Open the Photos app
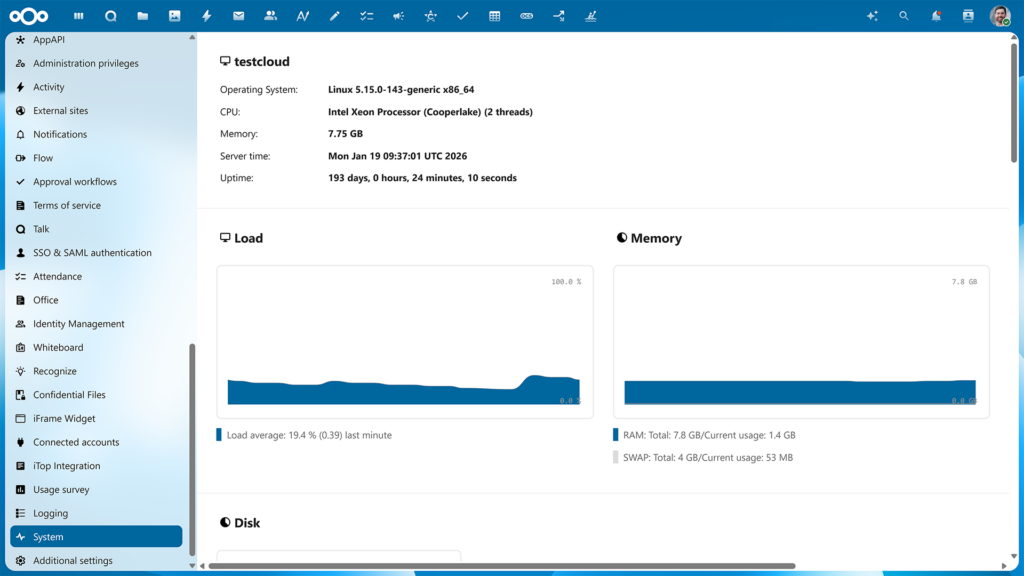The image size is (1024, 576). click(175, 15)
